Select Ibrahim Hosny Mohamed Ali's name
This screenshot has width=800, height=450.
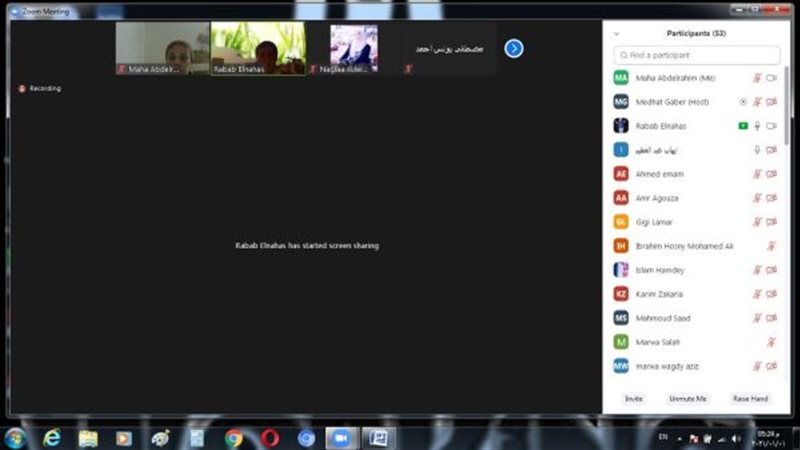[684, 246]
